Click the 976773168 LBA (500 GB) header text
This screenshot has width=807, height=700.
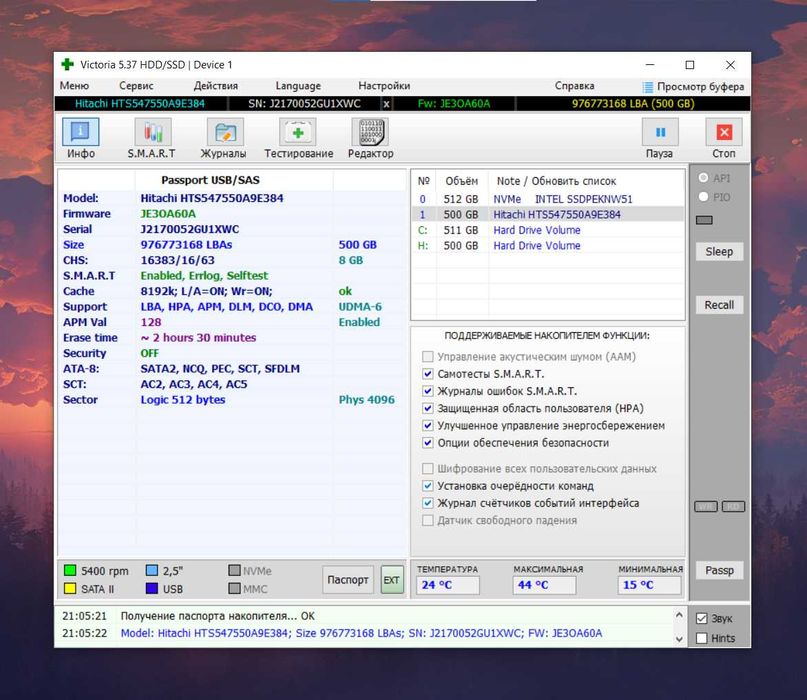pos(633,104)
